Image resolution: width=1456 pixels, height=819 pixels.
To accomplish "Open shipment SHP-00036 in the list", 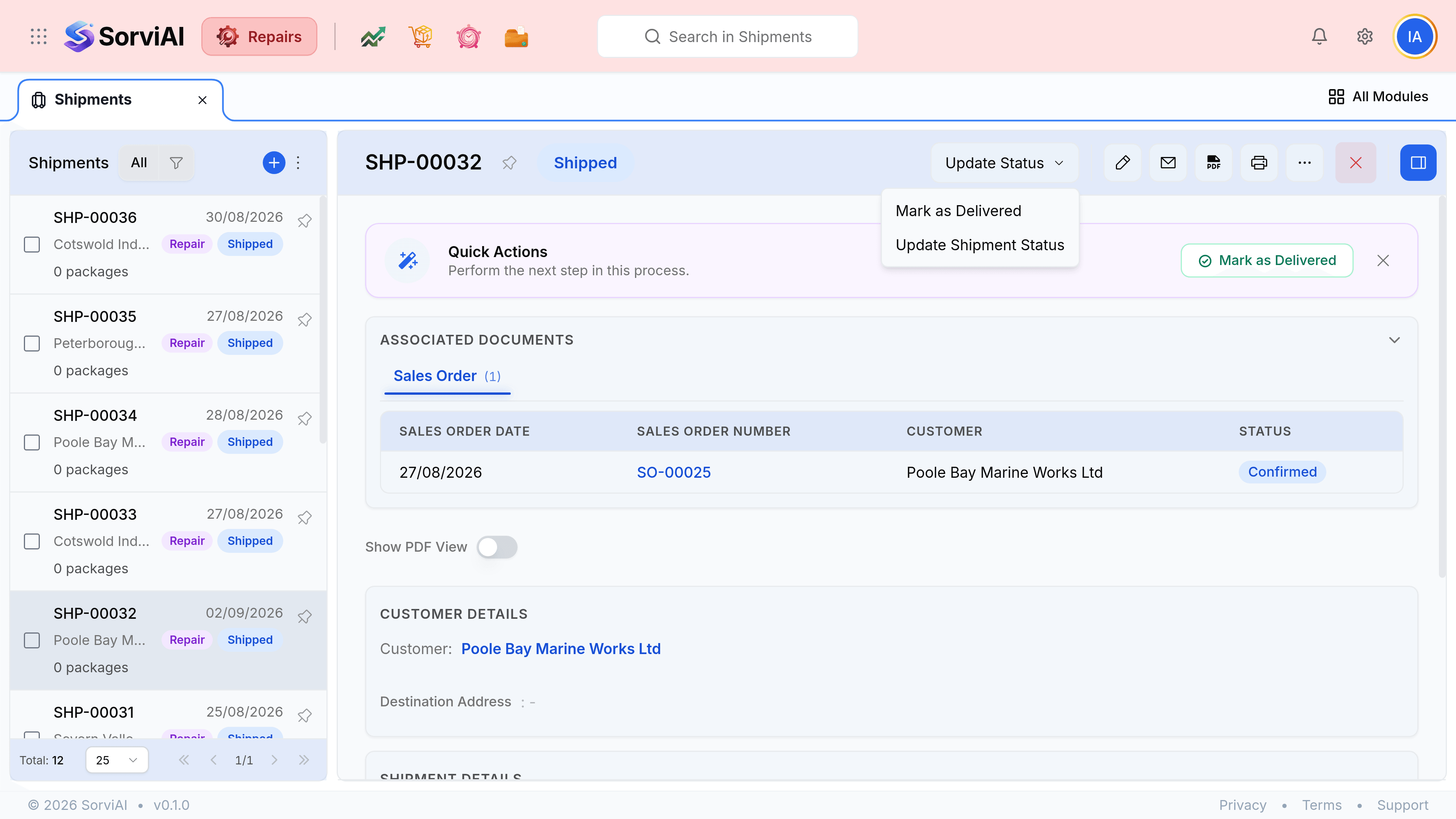I will (x=165, y=245).
